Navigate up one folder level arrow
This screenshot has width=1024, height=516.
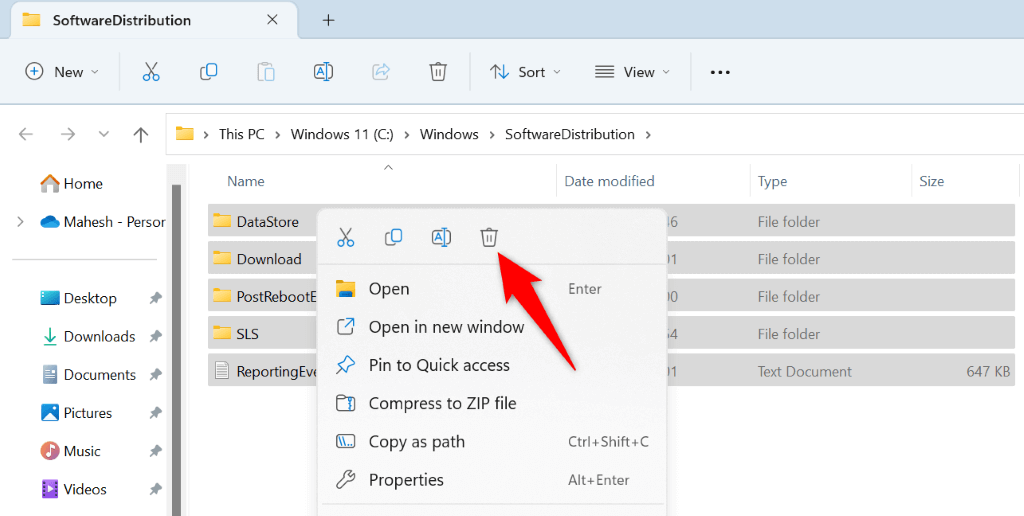pos(141,134)
